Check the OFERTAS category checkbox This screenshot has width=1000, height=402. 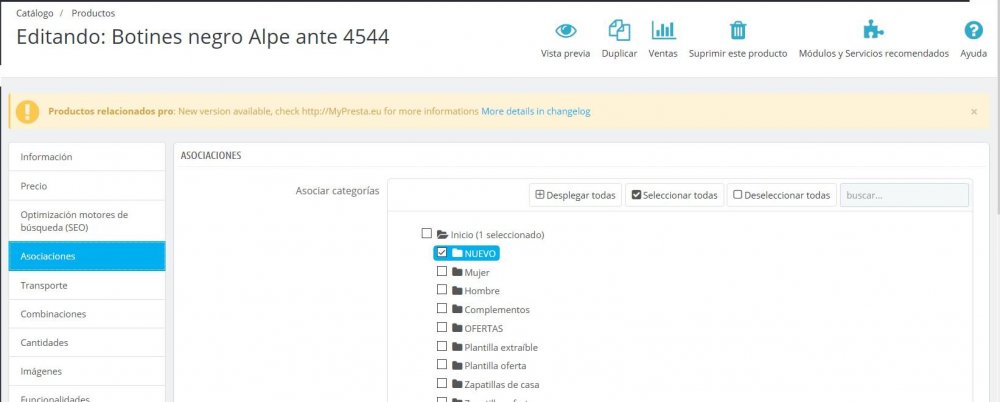(x=441, y=327)
